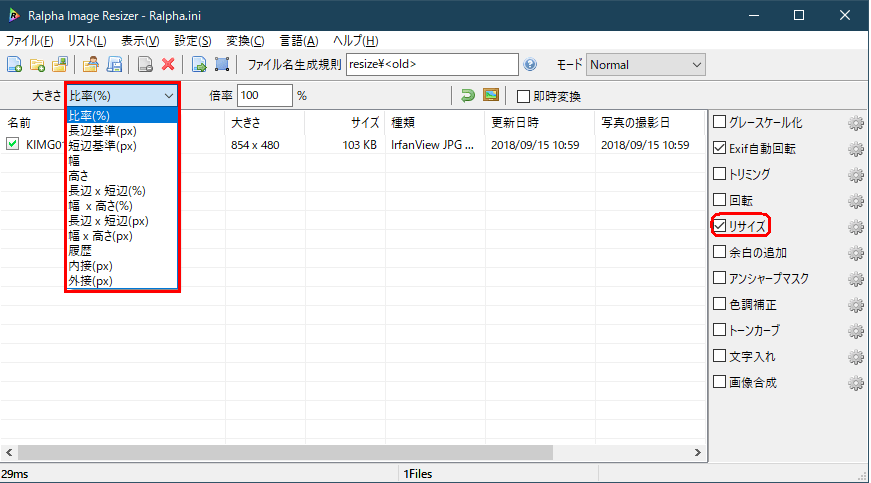This screenshot has width=871, height=483.
Task: Open 余白の追加 settings gear
Action: tap(856, 253)
